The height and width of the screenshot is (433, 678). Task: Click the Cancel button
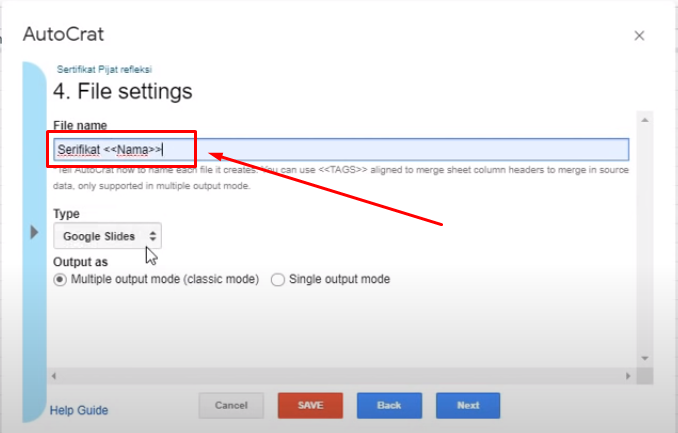point(231,405)
